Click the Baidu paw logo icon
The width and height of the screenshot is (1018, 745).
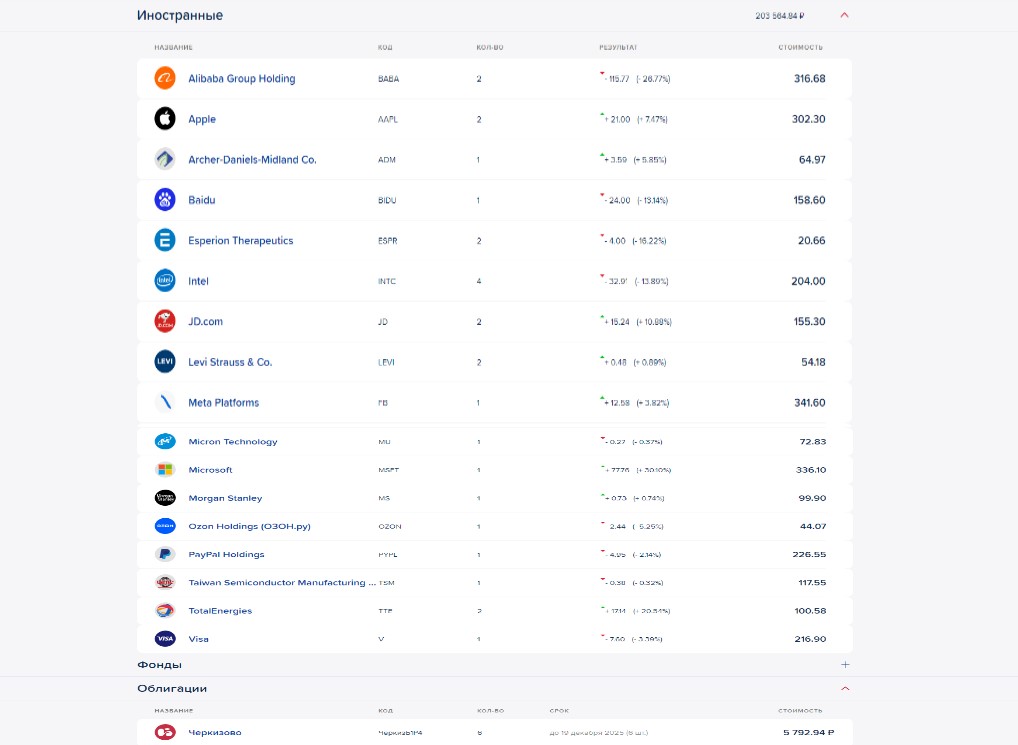pos(165,200)
